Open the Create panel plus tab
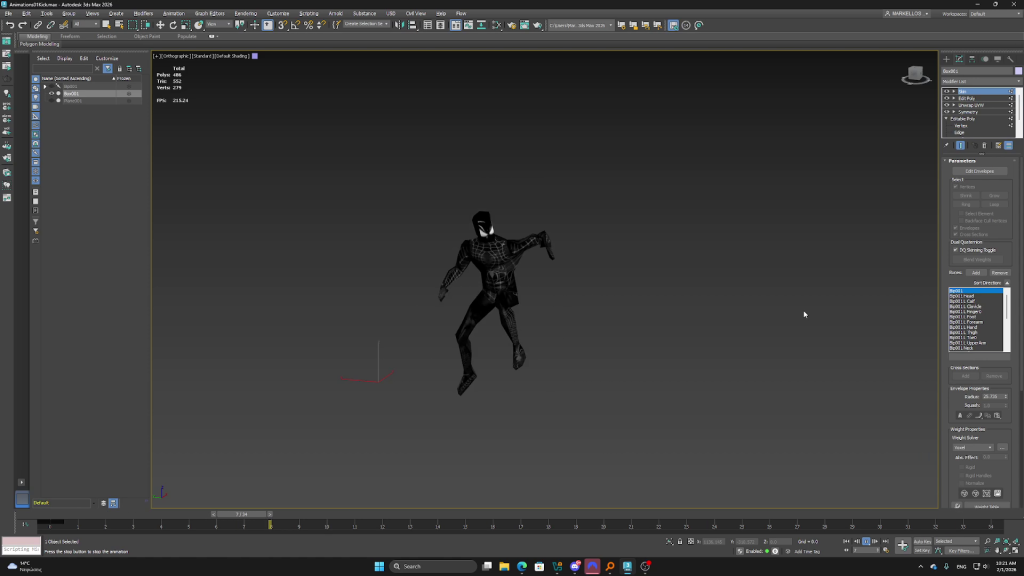The image size is (1024, 576). 946,59
